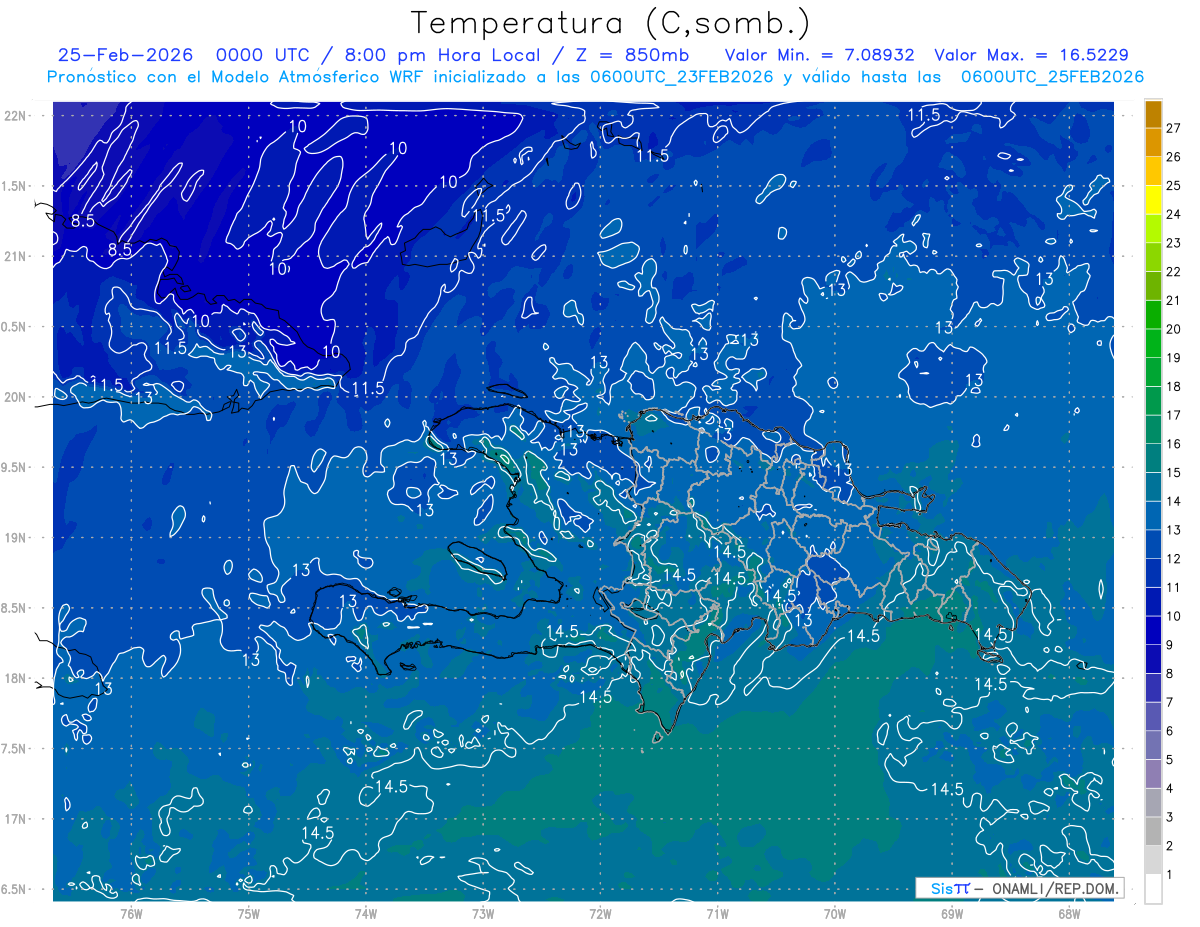Click color scale label "25"
Image resolution: width=1200 pixels, height=927 pixels.
[1173, 186]
